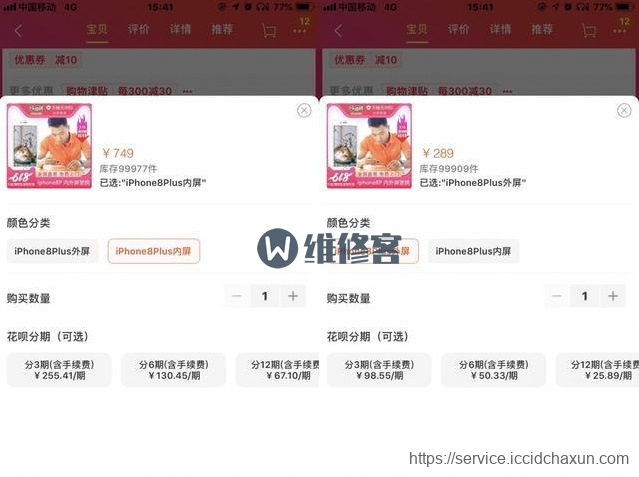Screen dimensions: 639x477
Task: Close the left product options sheet
Action: (304, 110)
